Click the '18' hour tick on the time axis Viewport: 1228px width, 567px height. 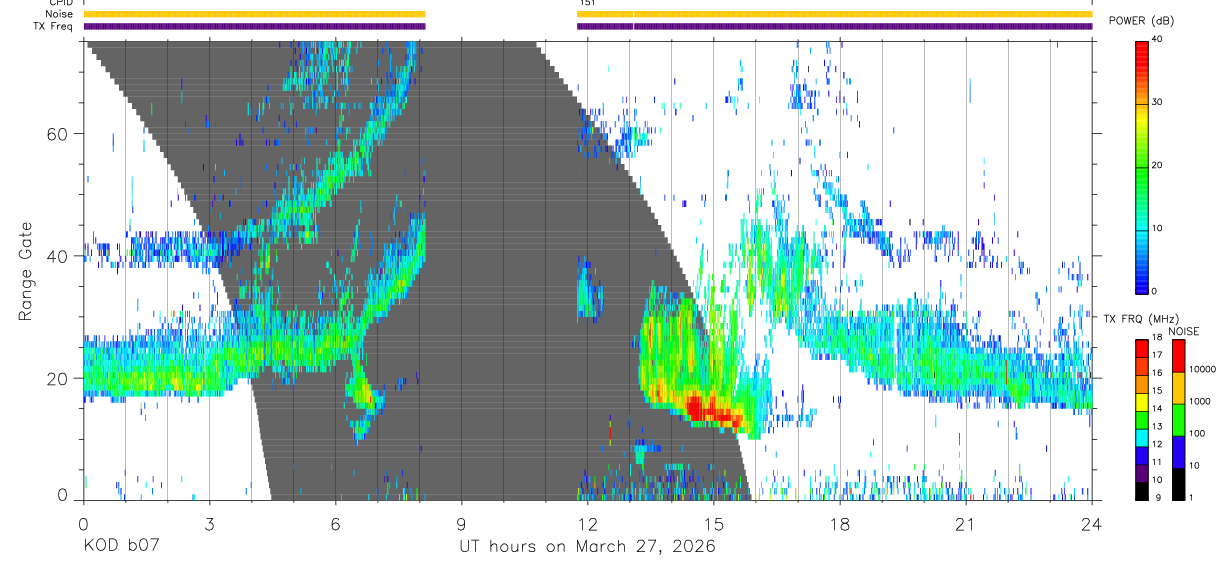coord(840,523)
